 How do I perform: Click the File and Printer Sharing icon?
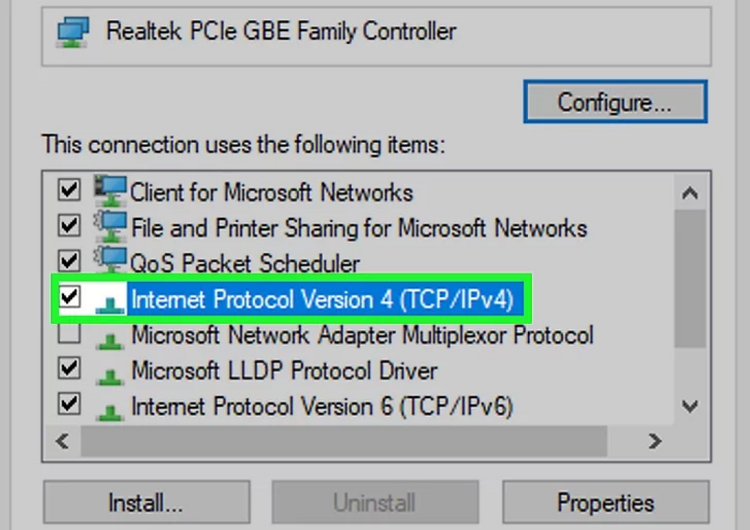coord(111,226)
